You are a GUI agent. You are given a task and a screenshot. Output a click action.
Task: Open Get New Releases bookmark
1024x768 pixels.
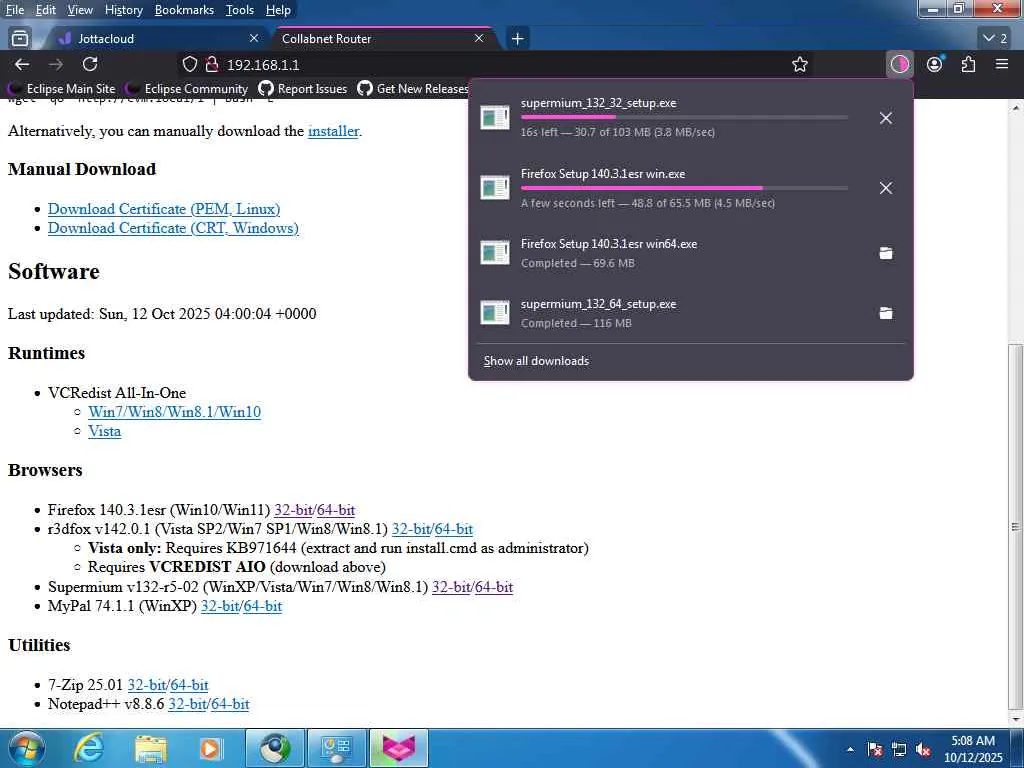coord(413,88)
